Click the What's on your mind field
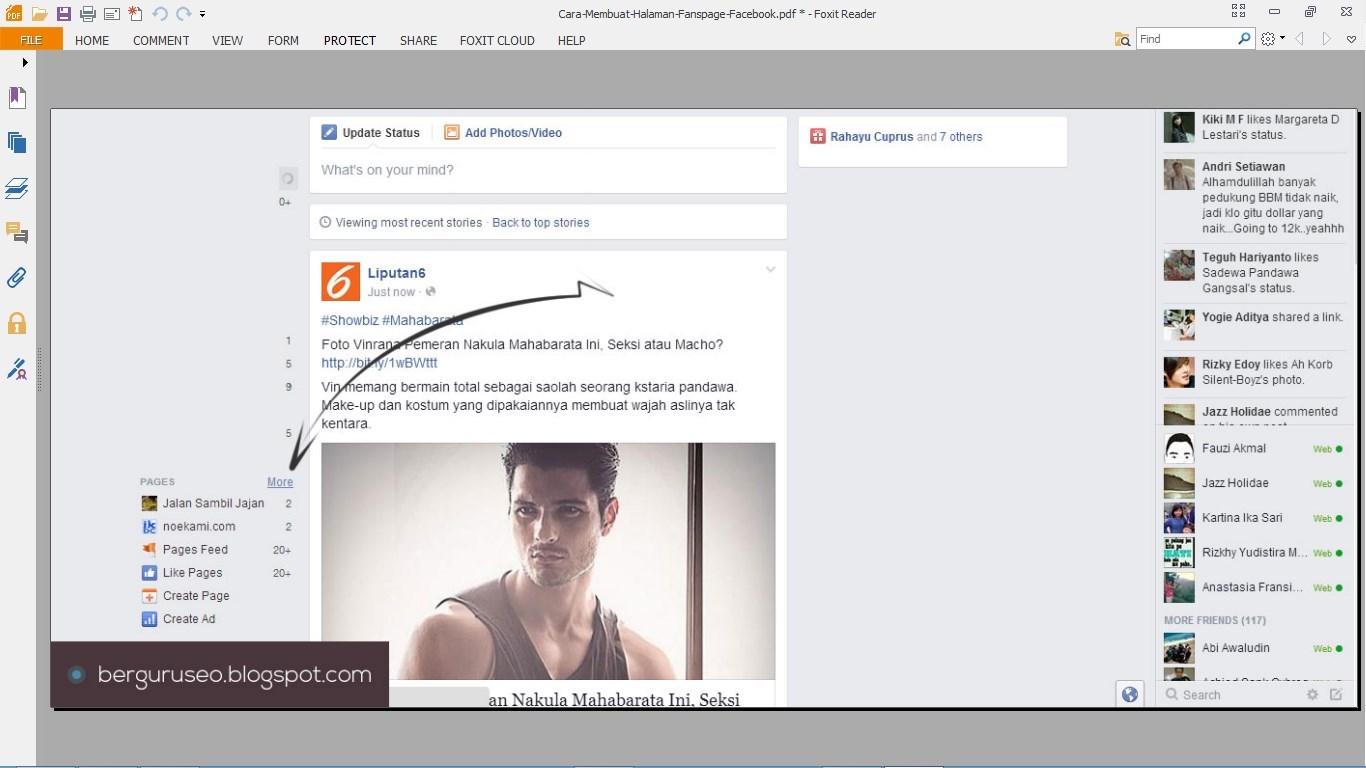Viewport: 1366px width, 768px height. (548, 170)
